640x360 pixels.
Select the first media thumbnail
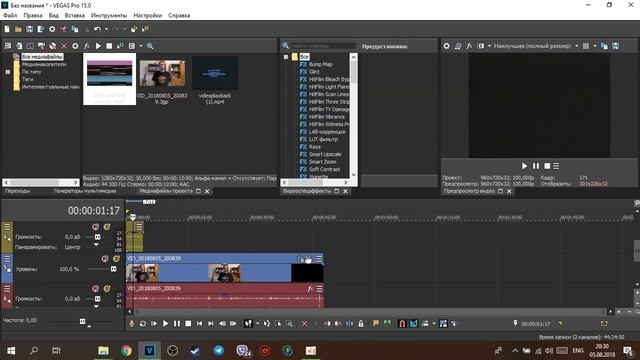click(x=109, y=79)
